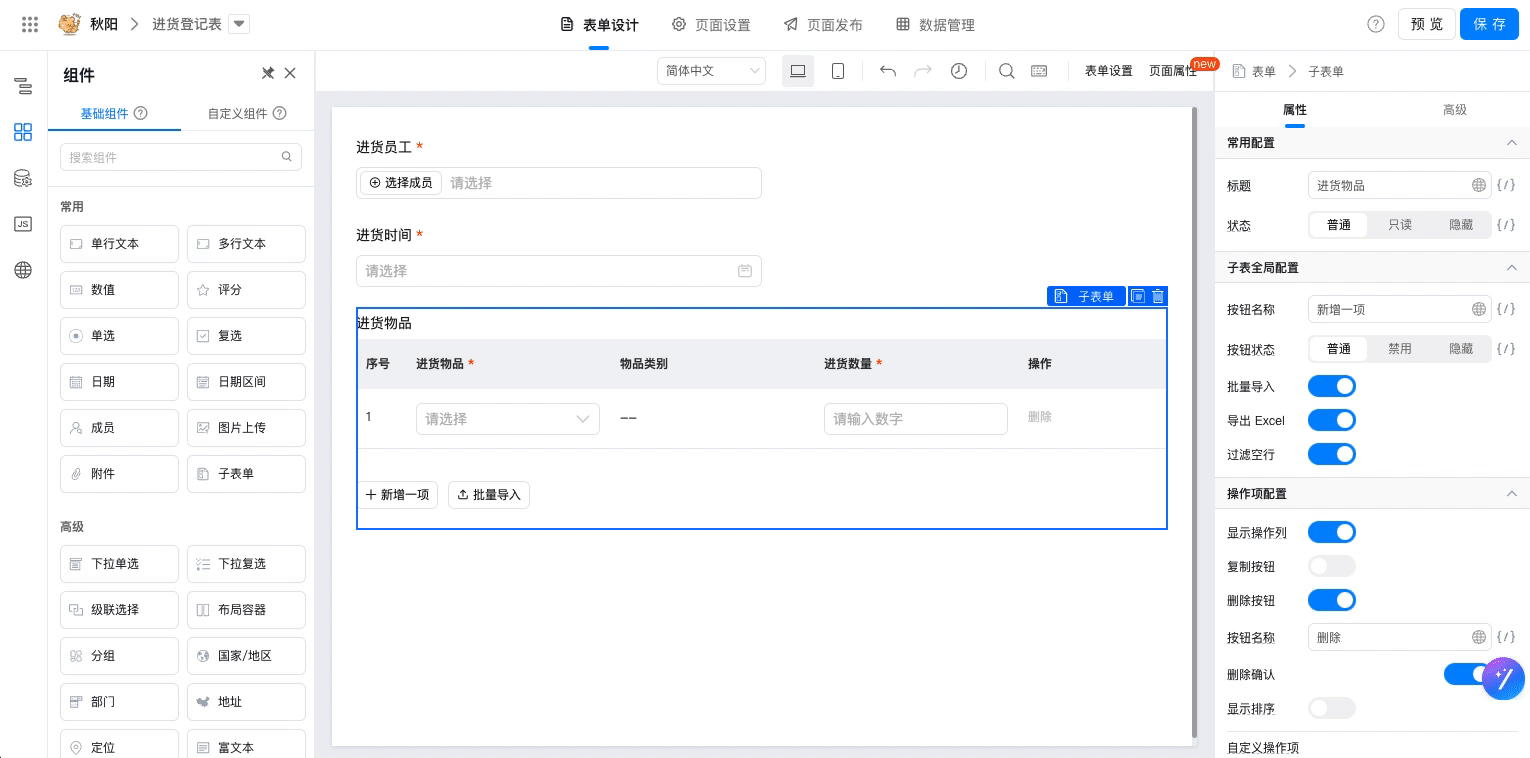Delete the selected 子表单 component
Screen dimensions: 1530x758
[x=1158, y=296]
